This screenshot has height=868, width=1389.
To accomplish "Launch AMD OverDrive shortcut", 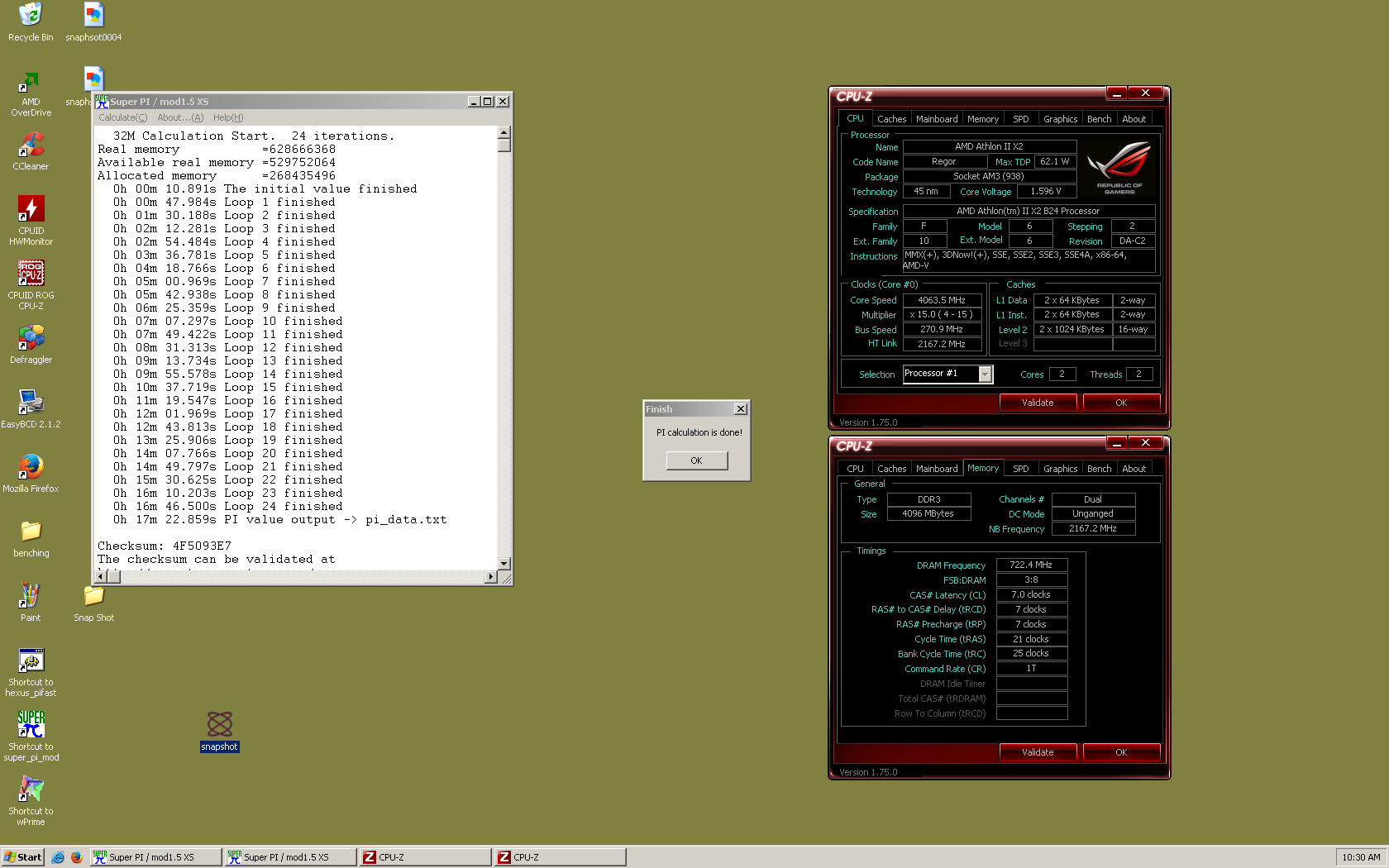I will pos(31,93).
